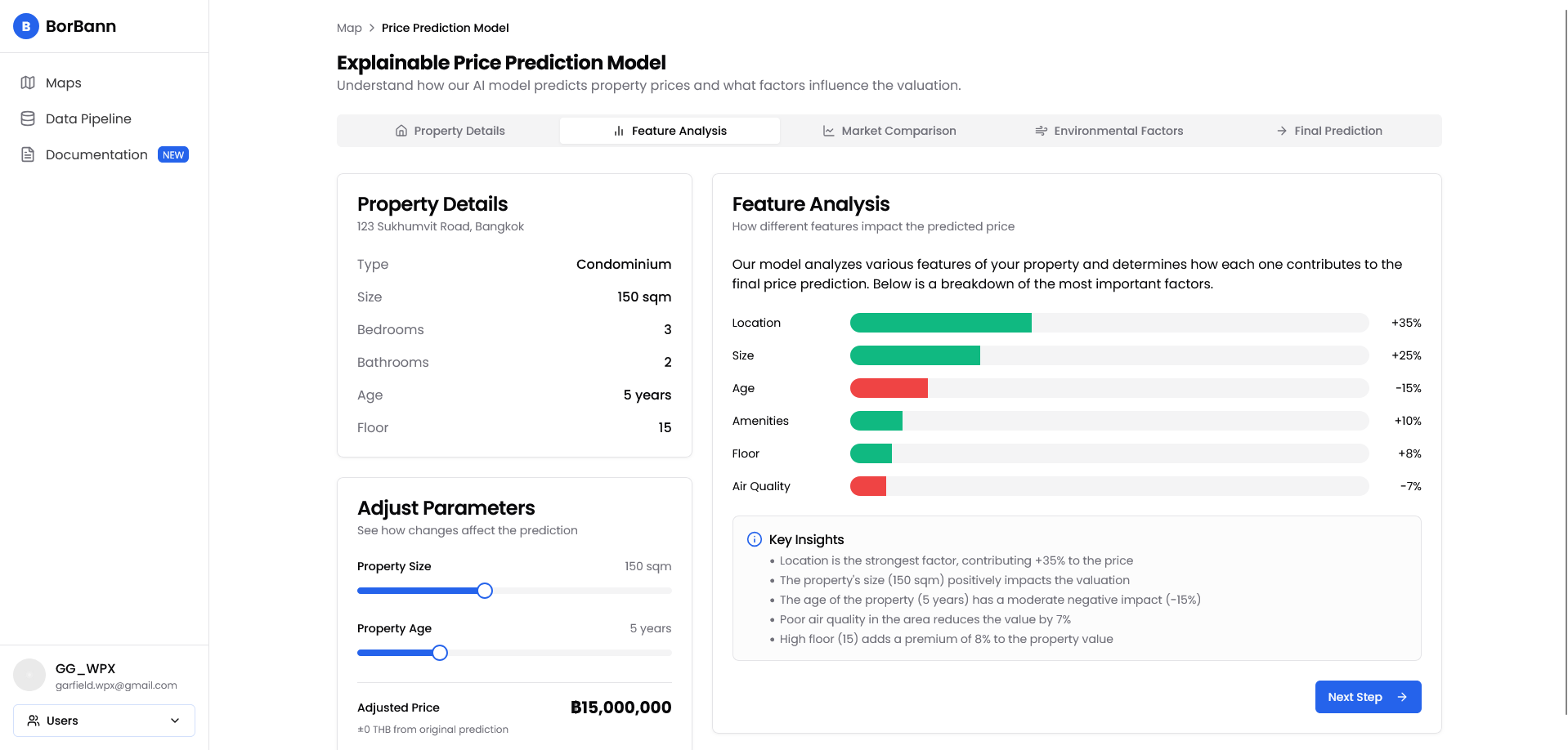Go to the Final Prediction tab
This screenshot has height=750, width=1568.
[x=1329, y=131]
